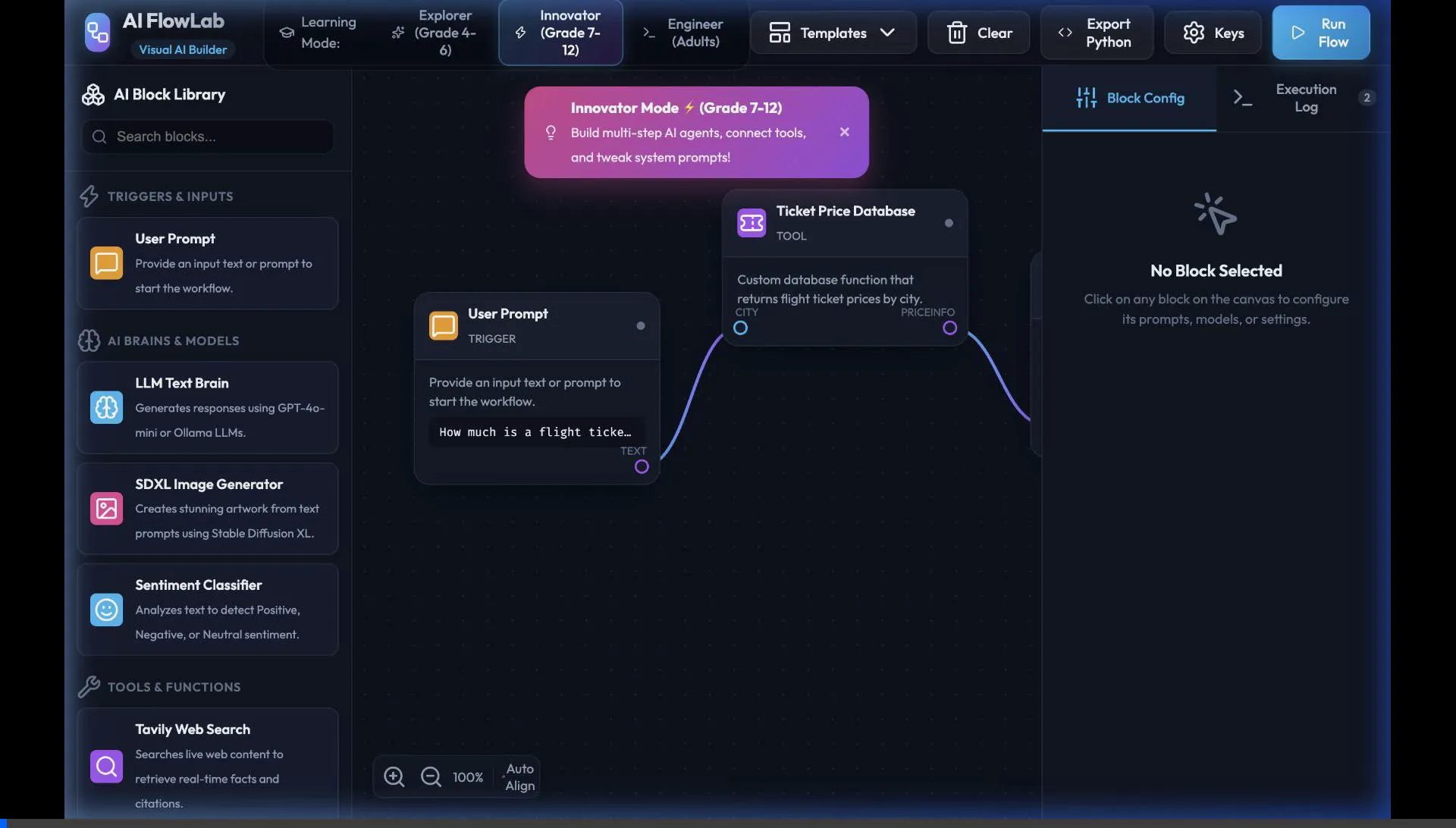The image size is (1456, 828).
Task: Click the 100% zoom level text
Action: point(468,777)
